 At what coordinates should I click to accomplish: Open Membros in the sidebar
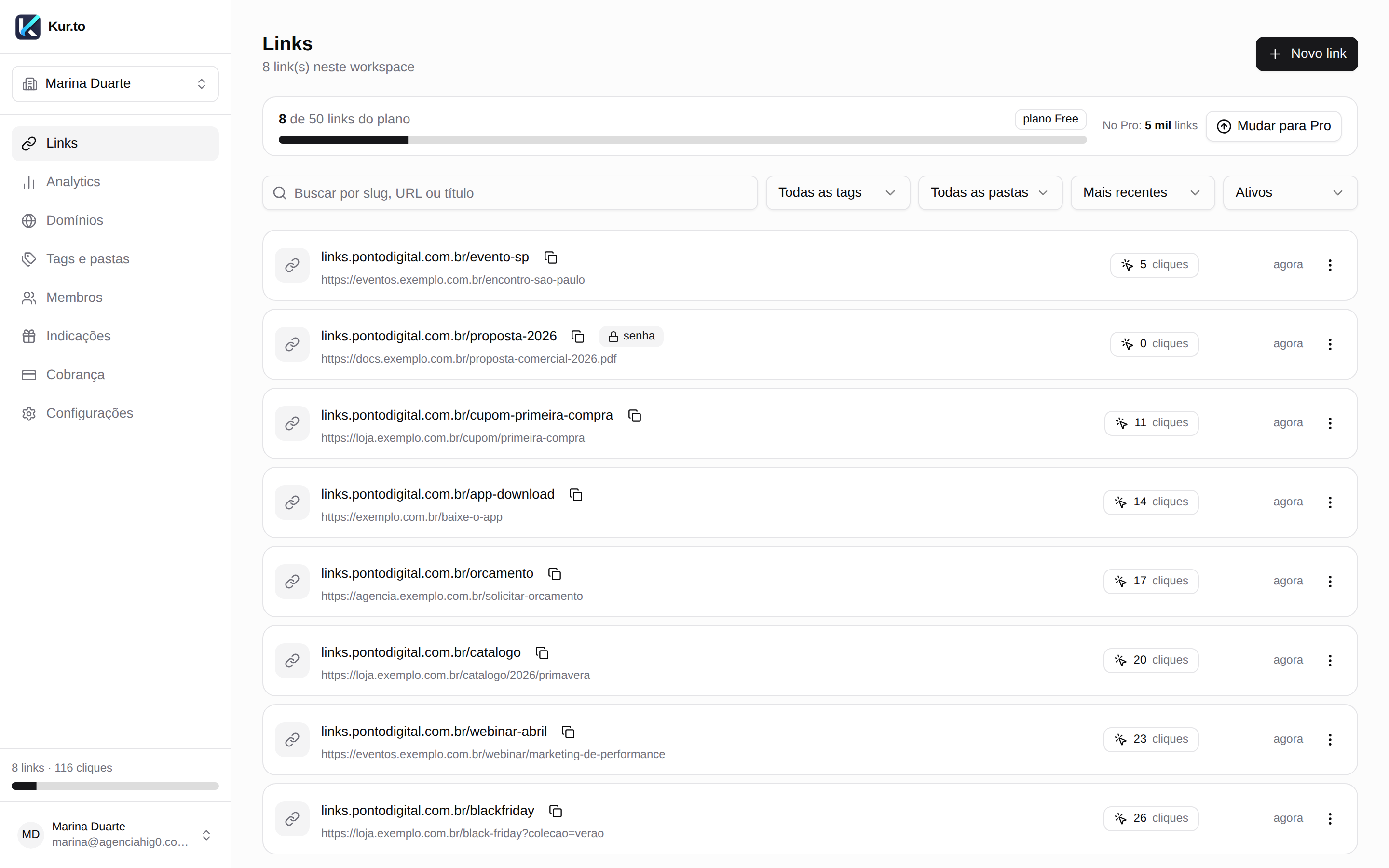click(x=115, y=298)
